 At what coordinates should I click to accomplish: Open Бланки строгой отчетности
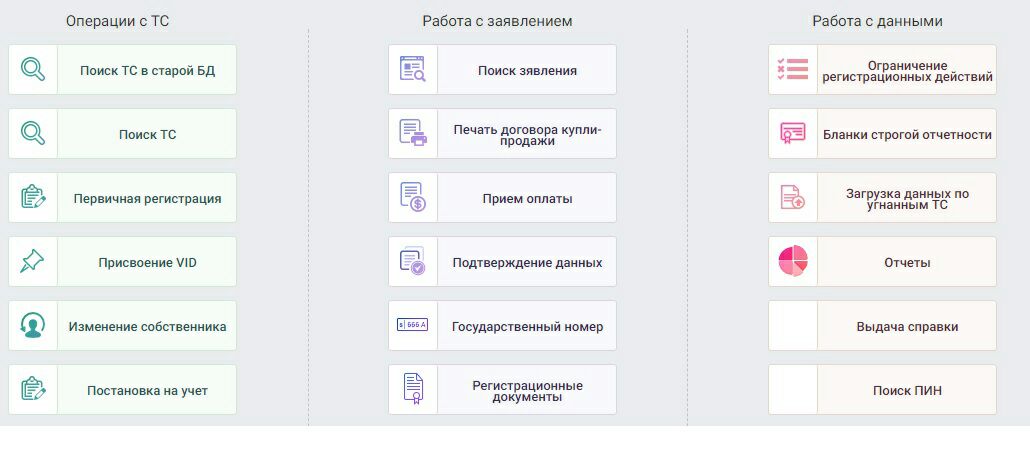(882, 133)
